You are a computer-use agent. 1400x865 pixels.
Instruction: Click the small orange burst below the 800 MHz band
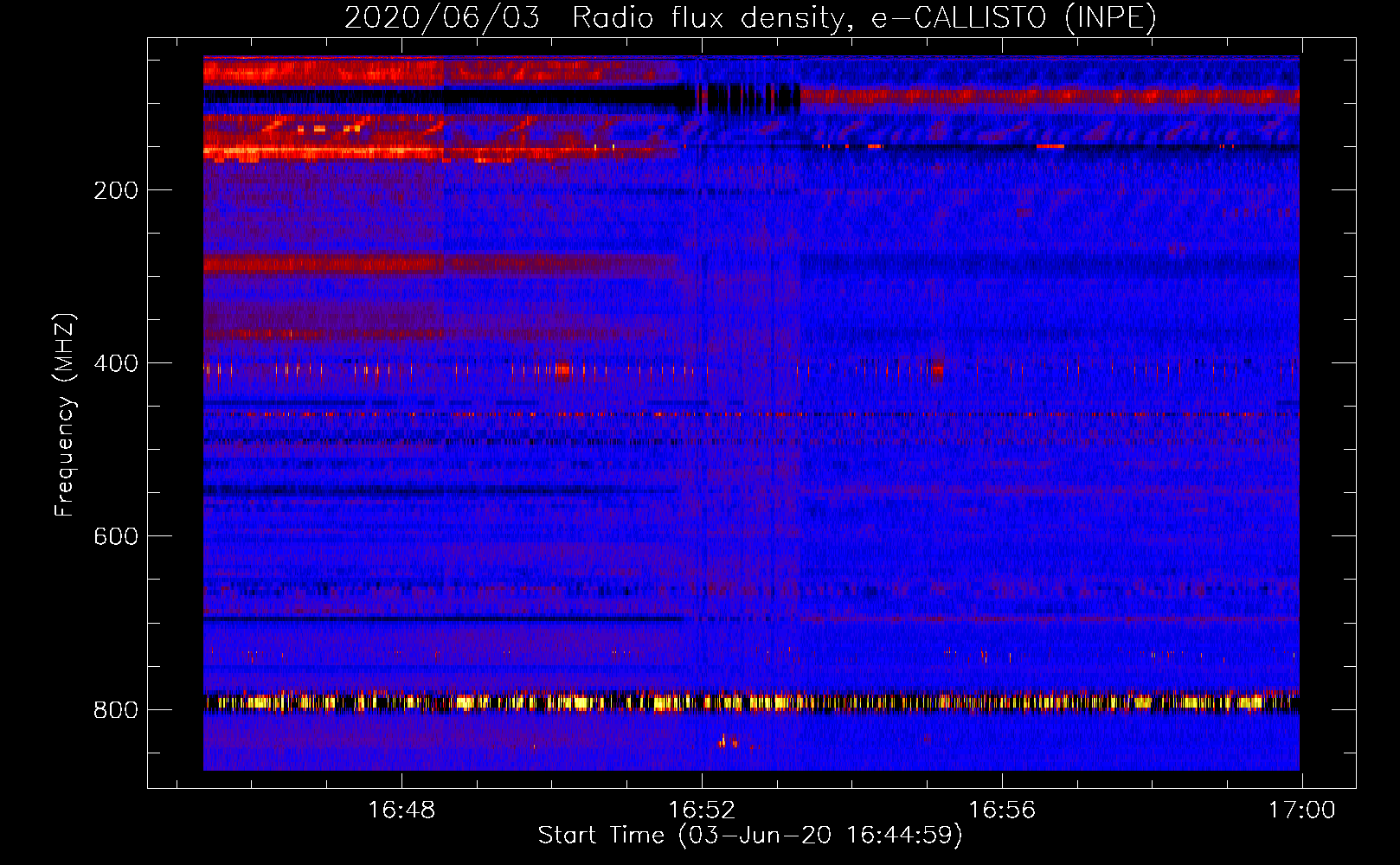click(x=728, y=740)
